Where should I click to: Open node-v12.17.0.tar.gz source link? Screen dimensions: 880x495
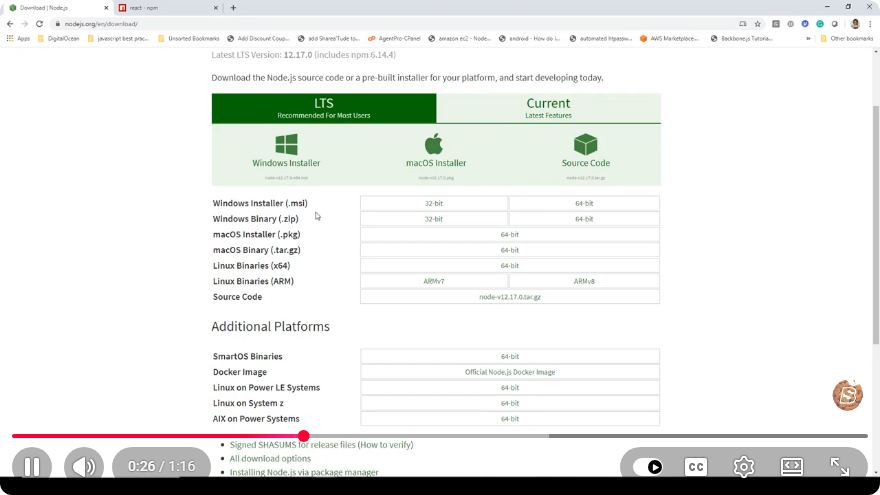510,297
